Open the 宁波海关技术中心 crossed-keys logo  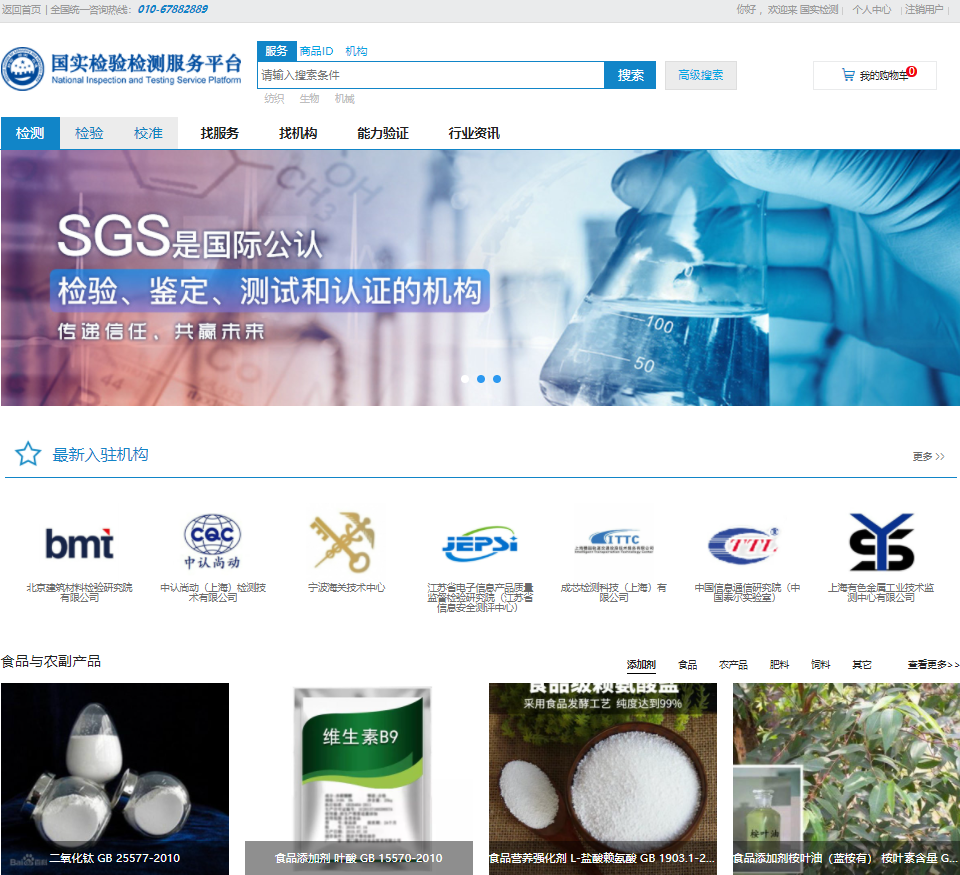click(343, 542)
